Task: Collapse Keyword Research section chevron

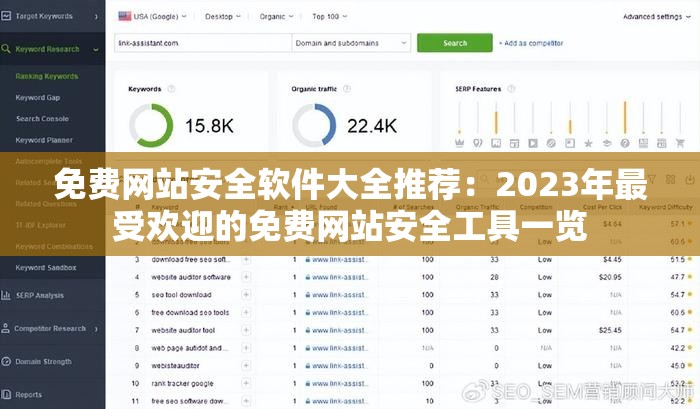Action: coord(96,49)
